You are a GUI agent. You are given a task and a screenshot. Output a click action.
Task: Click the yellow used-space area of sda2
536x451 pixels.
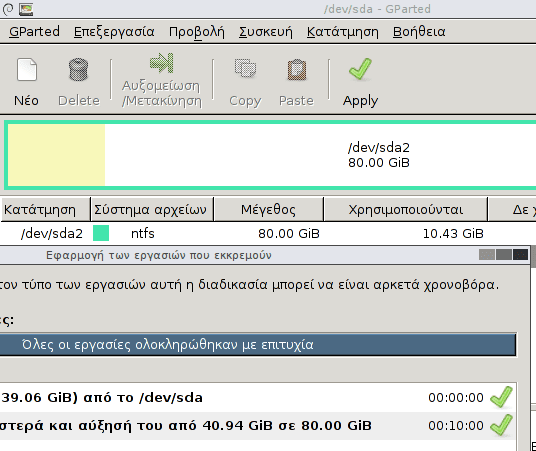56,155
